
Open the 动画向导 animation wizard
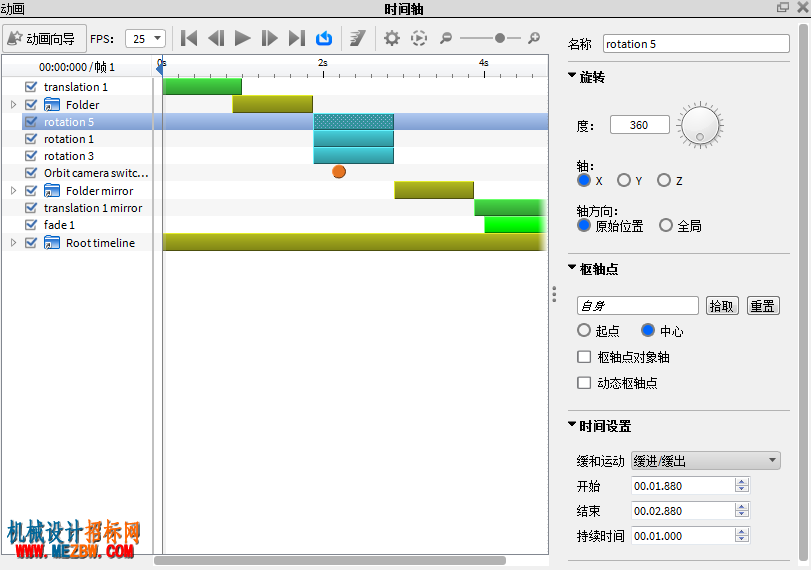pyautogui.click(x=44, y=38)
